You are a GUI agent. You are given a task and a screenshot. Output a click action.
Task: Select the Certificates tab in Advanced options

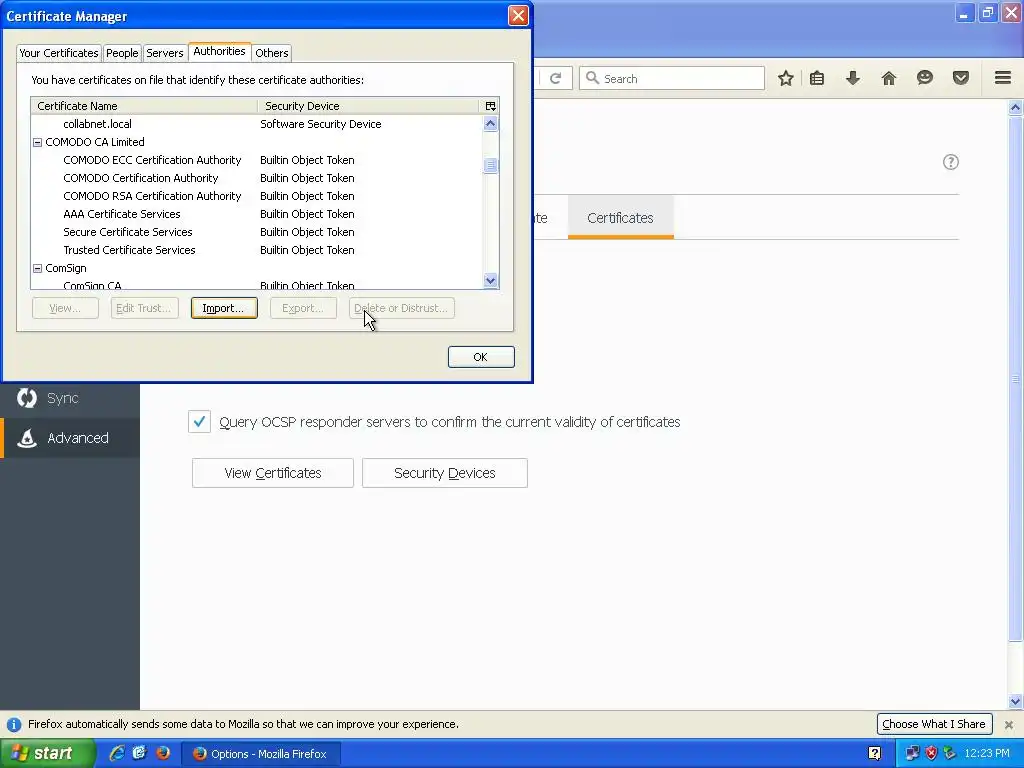620,218
